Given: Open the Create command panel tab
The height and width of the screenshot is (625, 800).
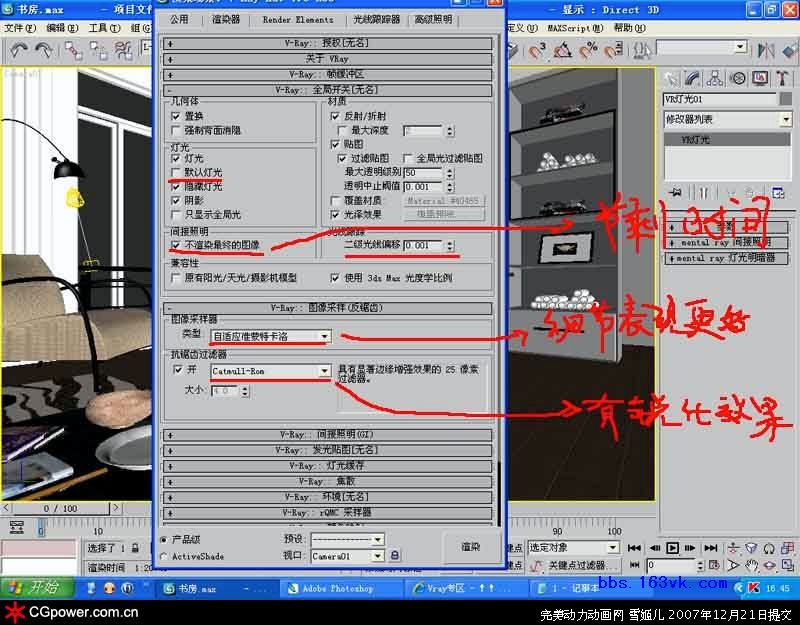Looking at the screenshot, I should pos(670,78).
